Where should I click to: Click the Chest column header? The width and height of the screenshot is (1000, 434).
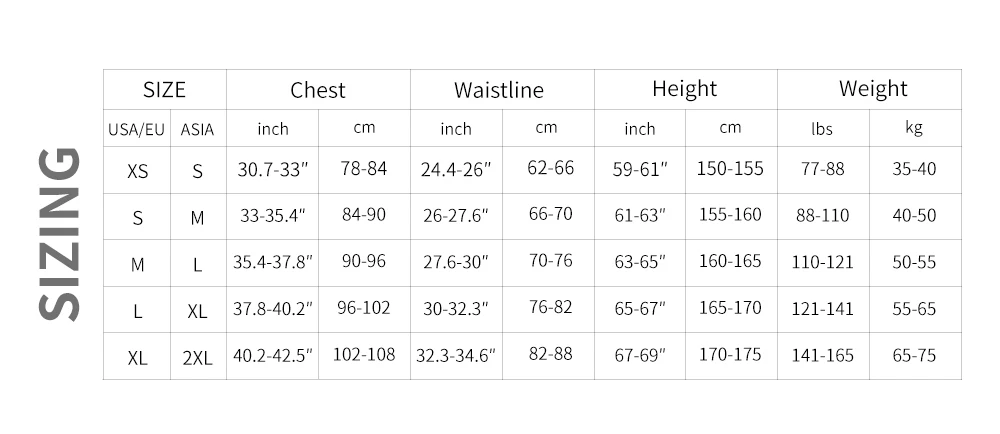pyautogui.click(x=318, y=90)
